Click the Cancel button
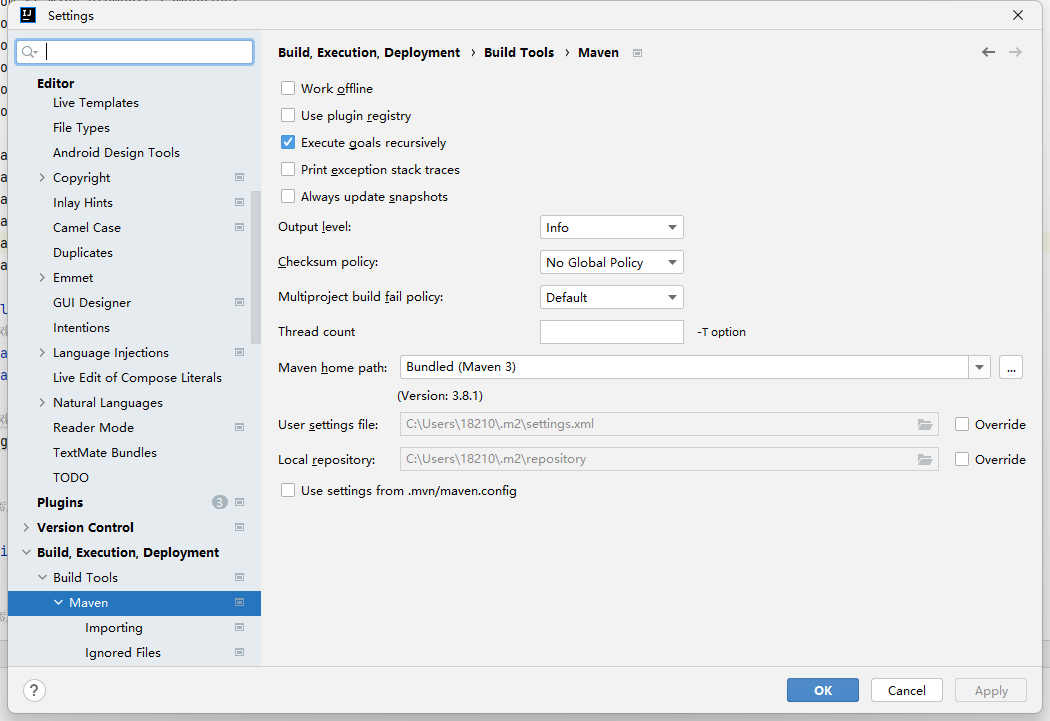This screenshot has width=1050, height=721. 907,690
